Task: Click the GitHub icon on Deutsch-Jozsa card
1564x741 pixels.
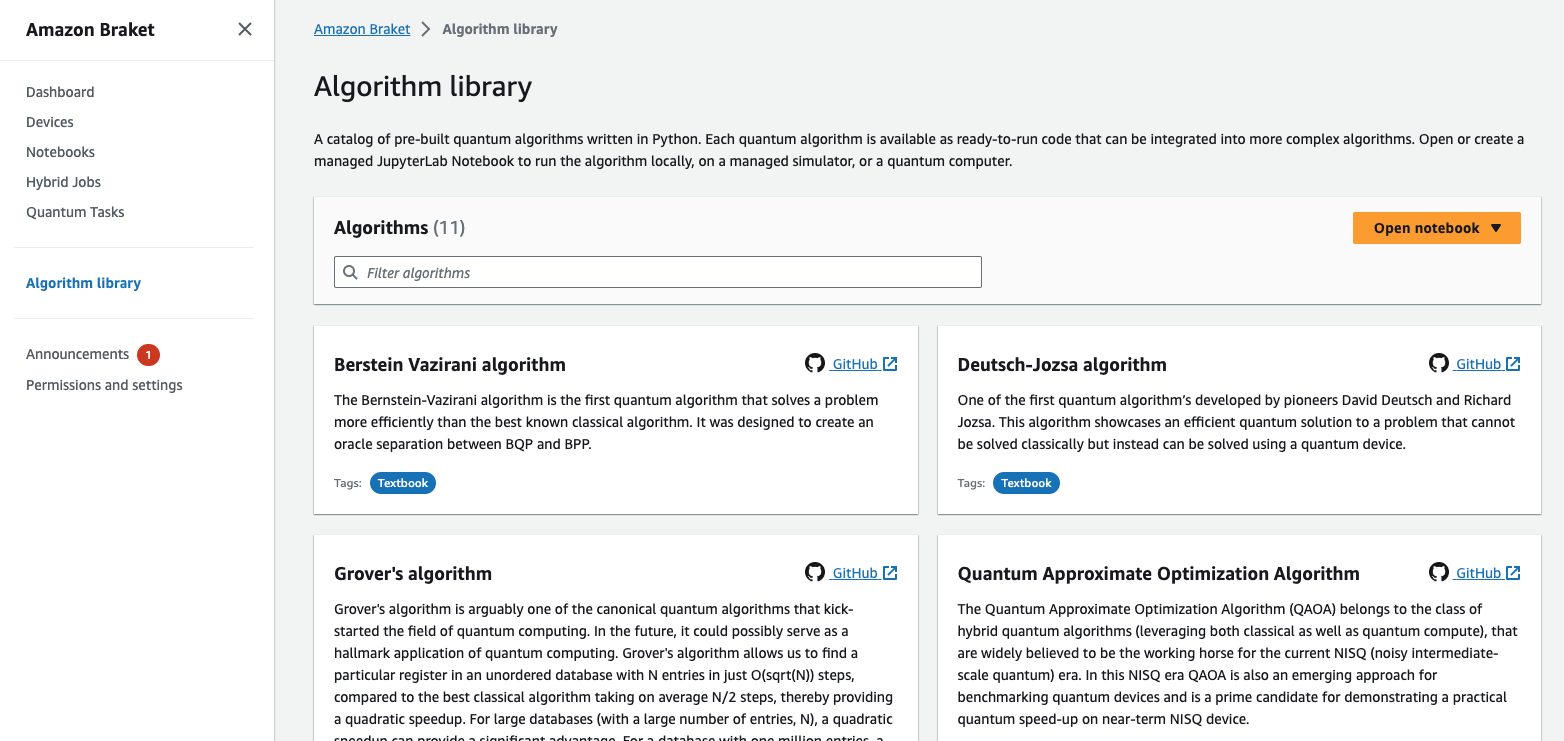Action: click(x=1439, y=363)
